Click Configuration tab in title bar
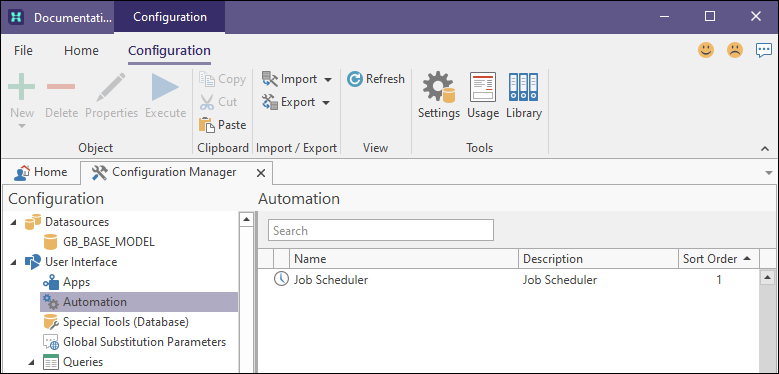Image resolution: width=779 pixels, height=374 pixels. (169, 17)
